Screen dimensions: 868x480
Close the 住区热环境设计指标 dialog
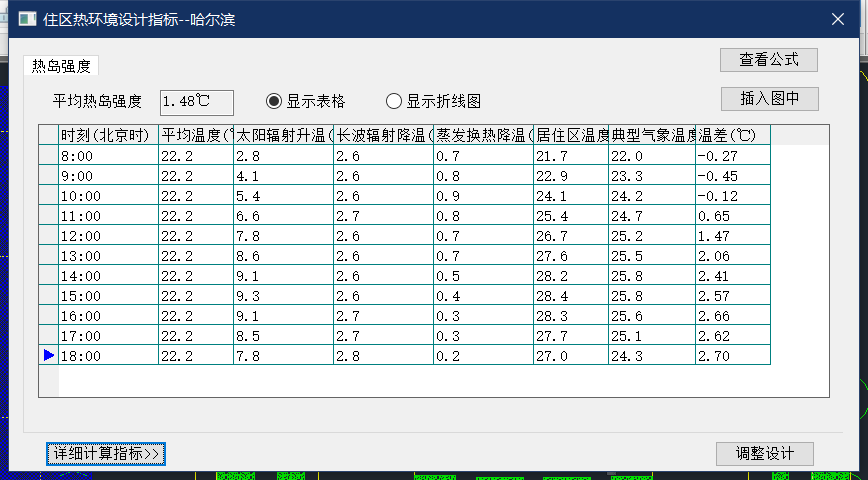pyautogui.click(x=838, y=19)
